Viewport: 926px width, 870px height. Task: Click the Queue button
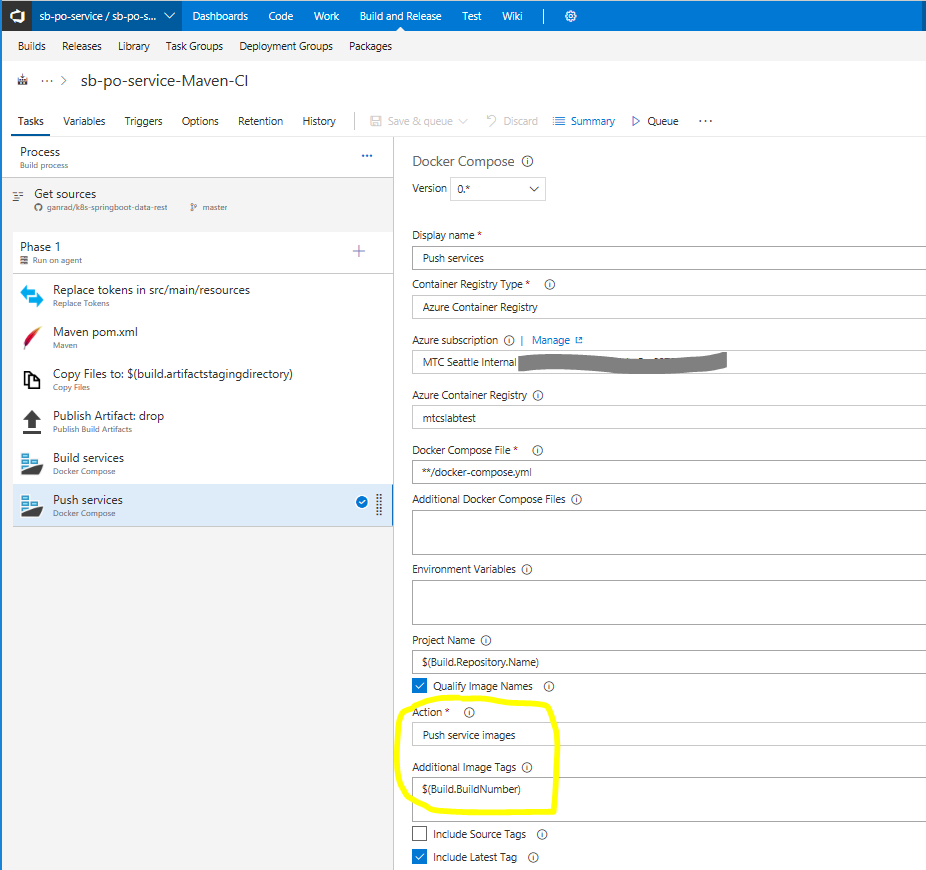(x=655, y=121)
